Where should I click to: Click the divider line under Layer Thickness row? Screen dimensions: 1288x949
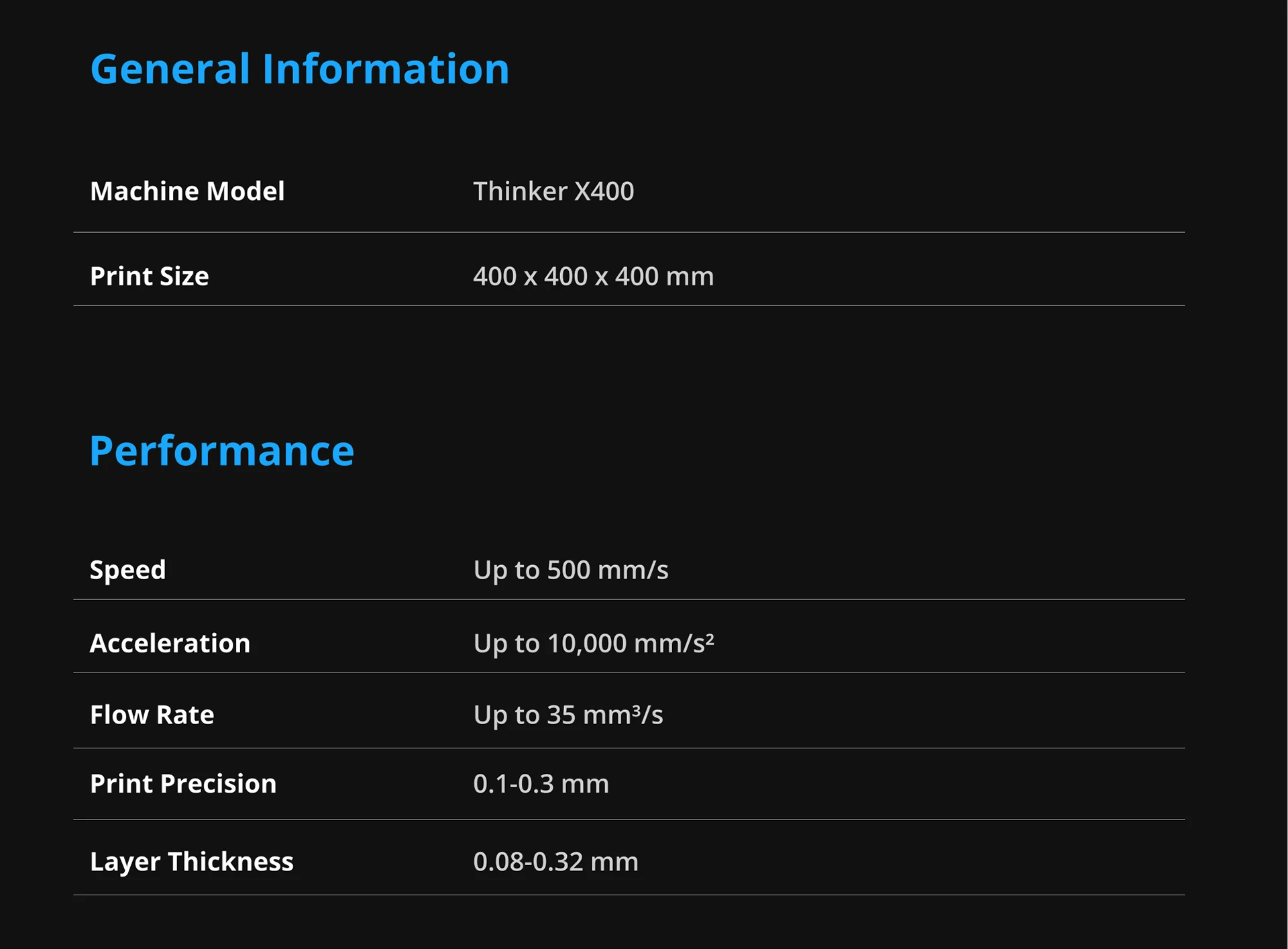[629, 895]
